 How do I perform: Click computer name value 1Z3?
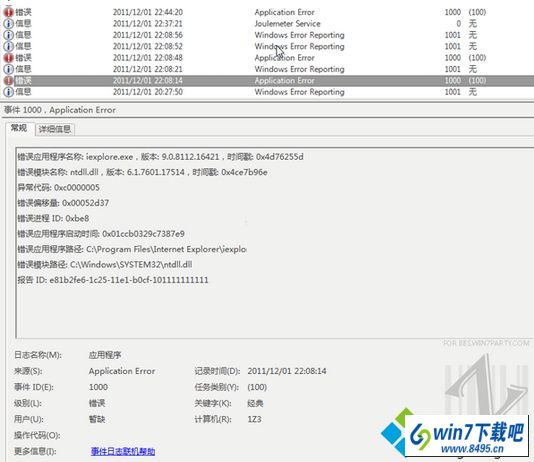click(254, 419)
